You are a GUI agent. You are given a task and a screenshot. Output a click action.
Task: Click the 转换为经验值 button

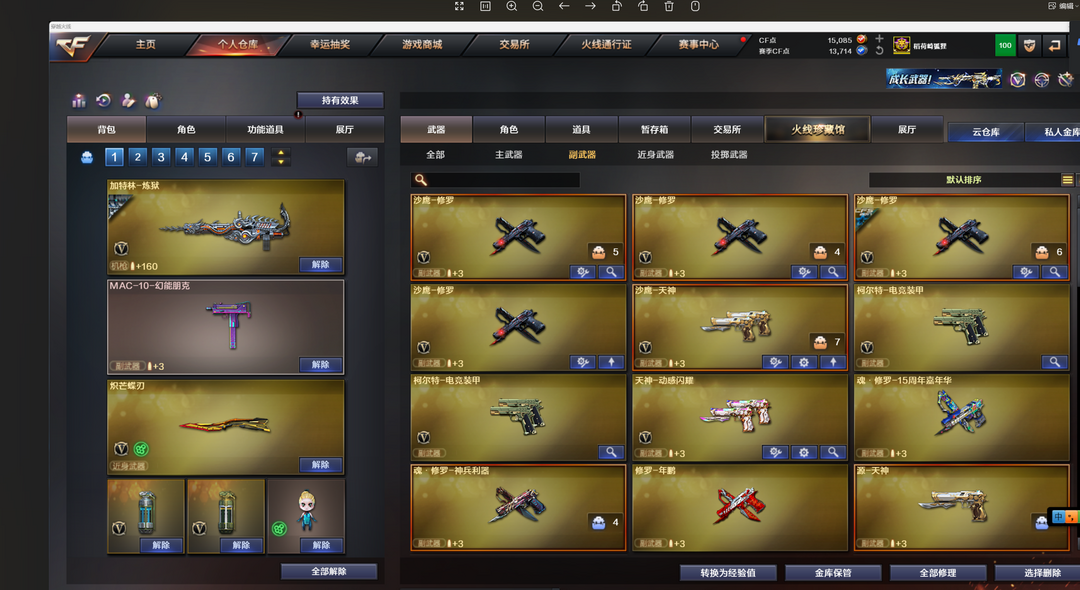(728, 573)
